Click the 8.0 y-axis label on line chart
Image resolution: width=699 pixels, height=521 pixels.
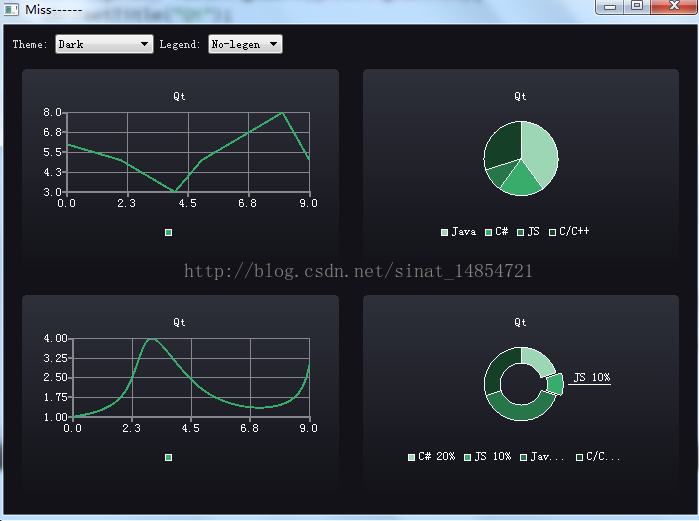pos(52,112)
